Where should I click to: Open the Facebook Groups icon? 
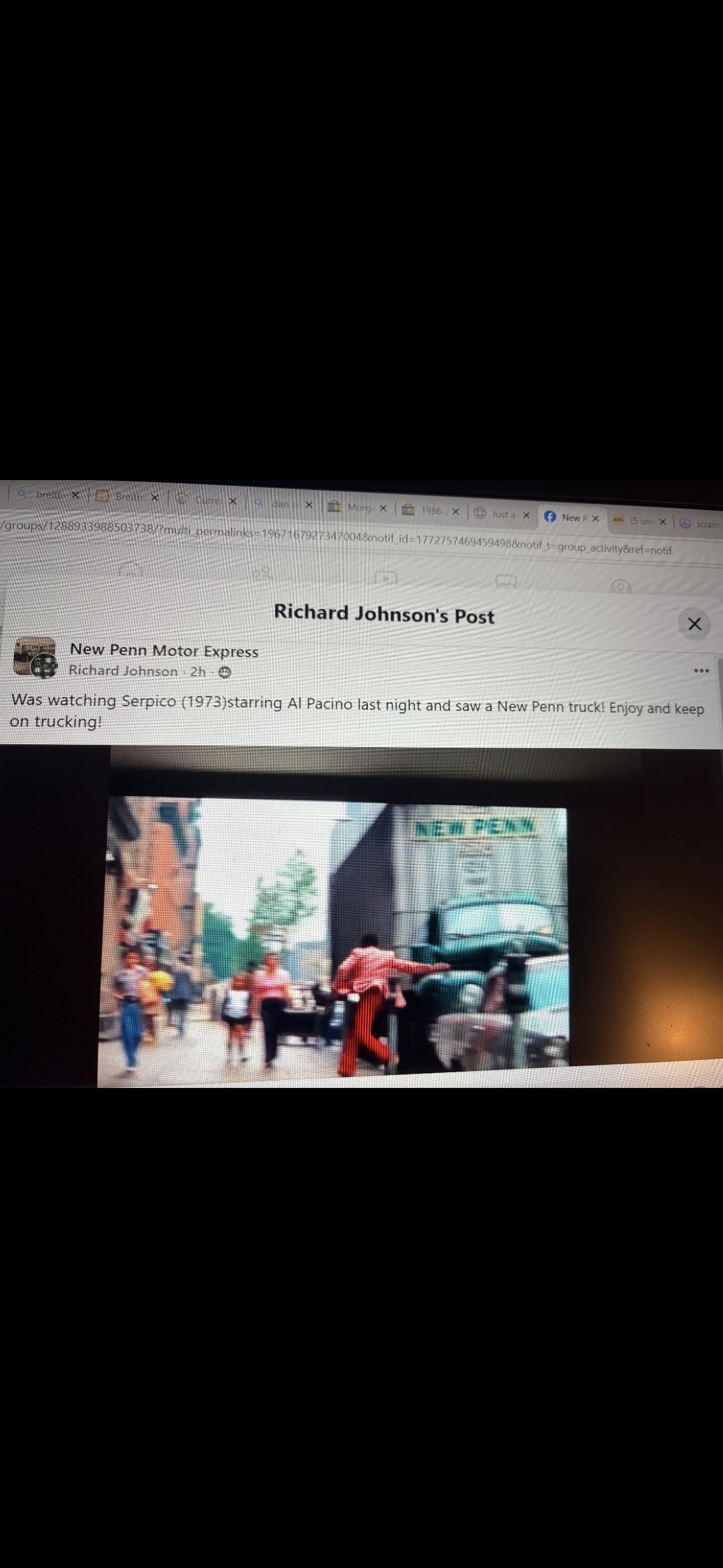click(x=621, y=586)
